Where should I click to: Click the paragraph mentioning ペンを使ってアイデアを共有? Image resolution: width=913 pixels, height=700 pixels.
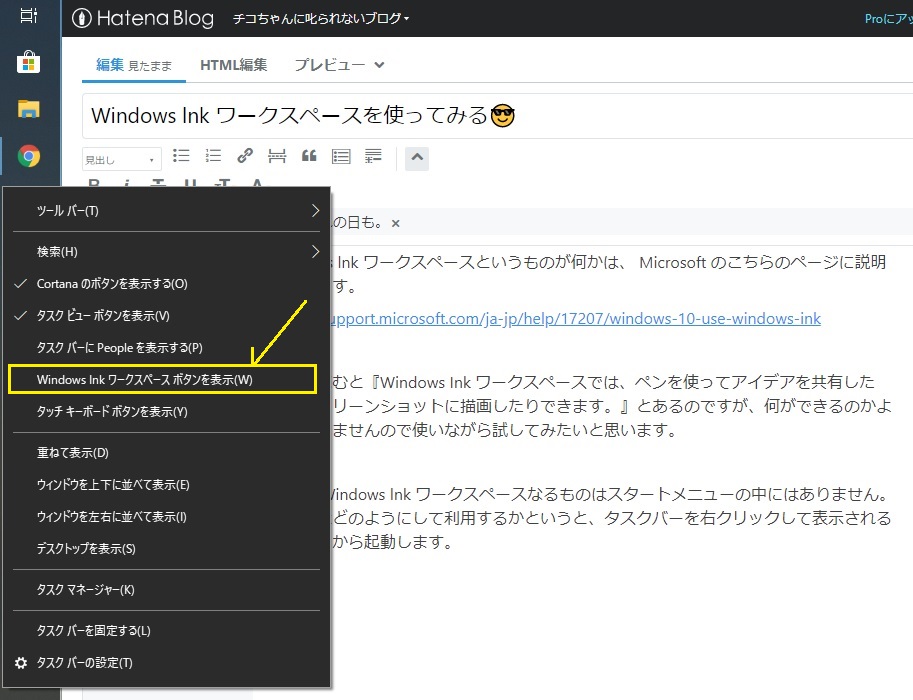611,406
